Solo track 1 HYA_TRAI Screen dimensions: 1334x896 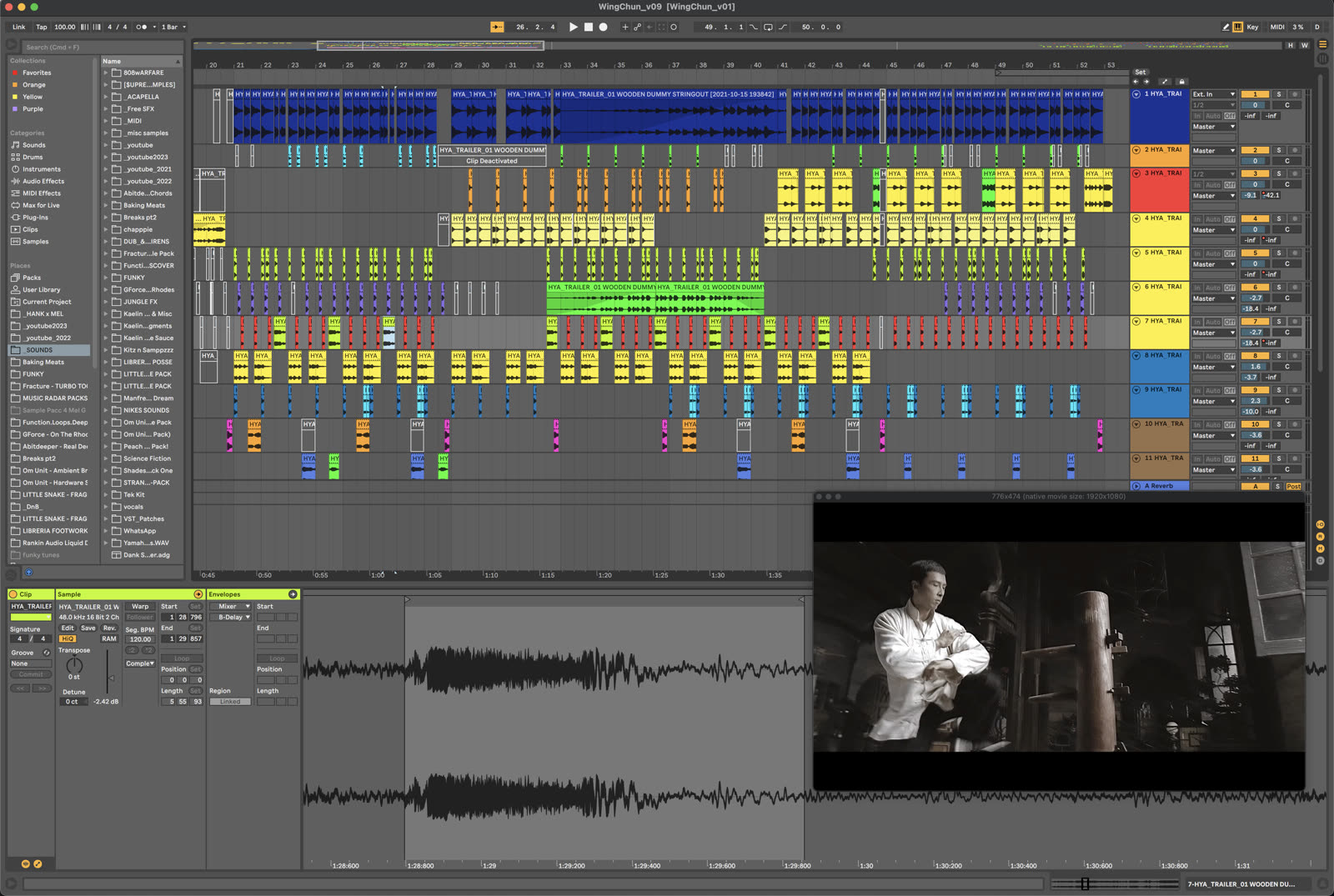coord(1278,94)
